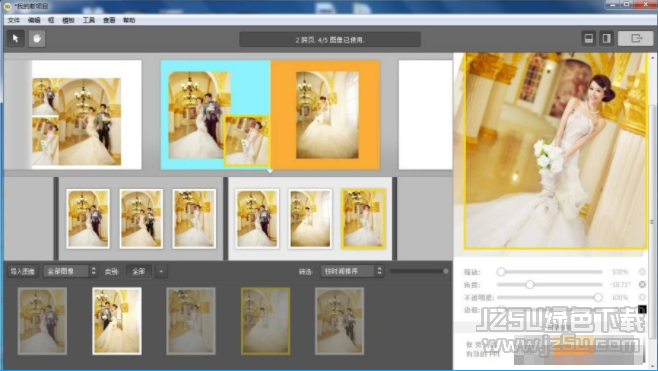This screenshot has height=371, width=658.
Task: Open the 全部 category selector
Action: click(139, 271)
